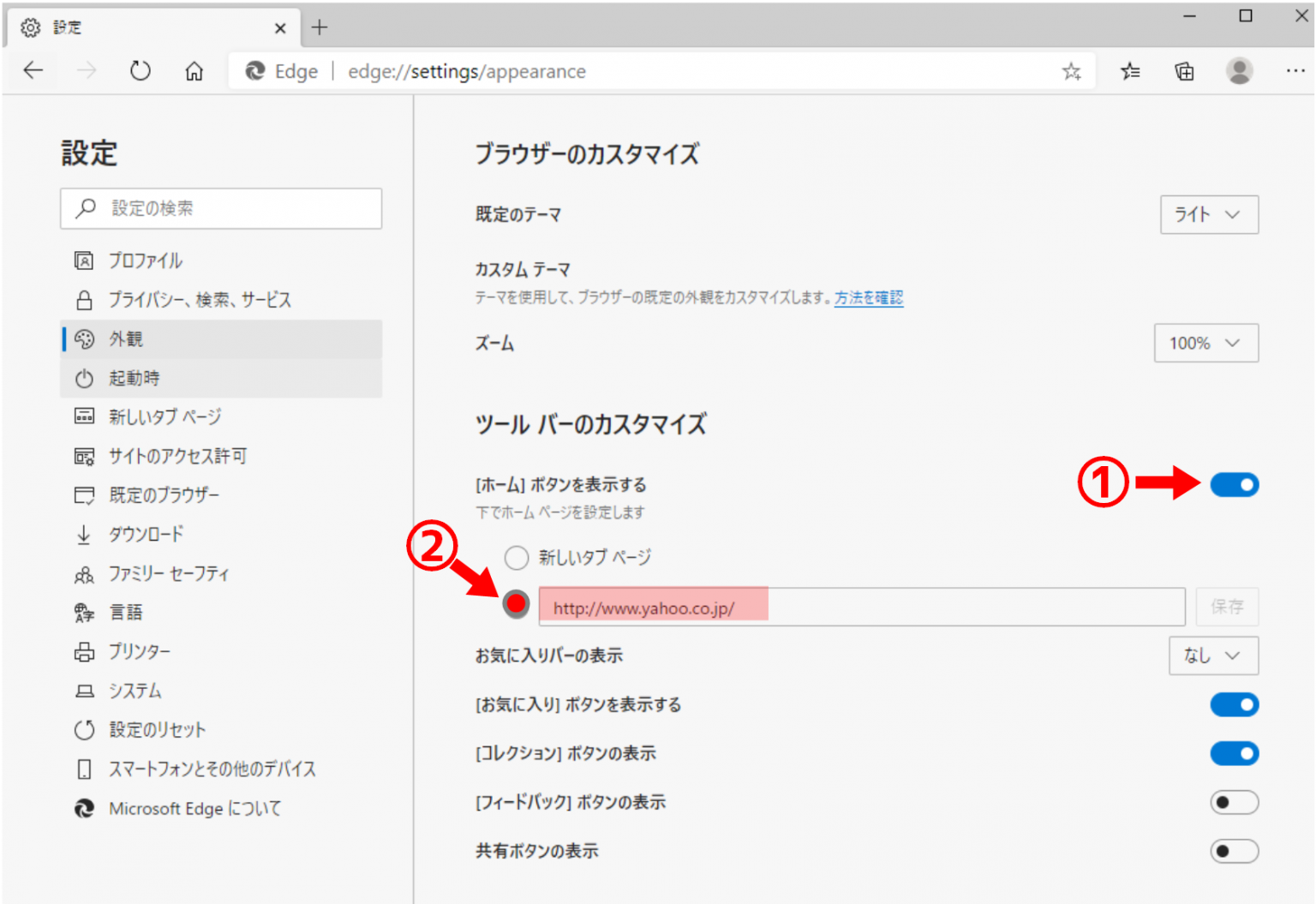Click the home icon in the toolbar
1316x904 pixels.
194,70
